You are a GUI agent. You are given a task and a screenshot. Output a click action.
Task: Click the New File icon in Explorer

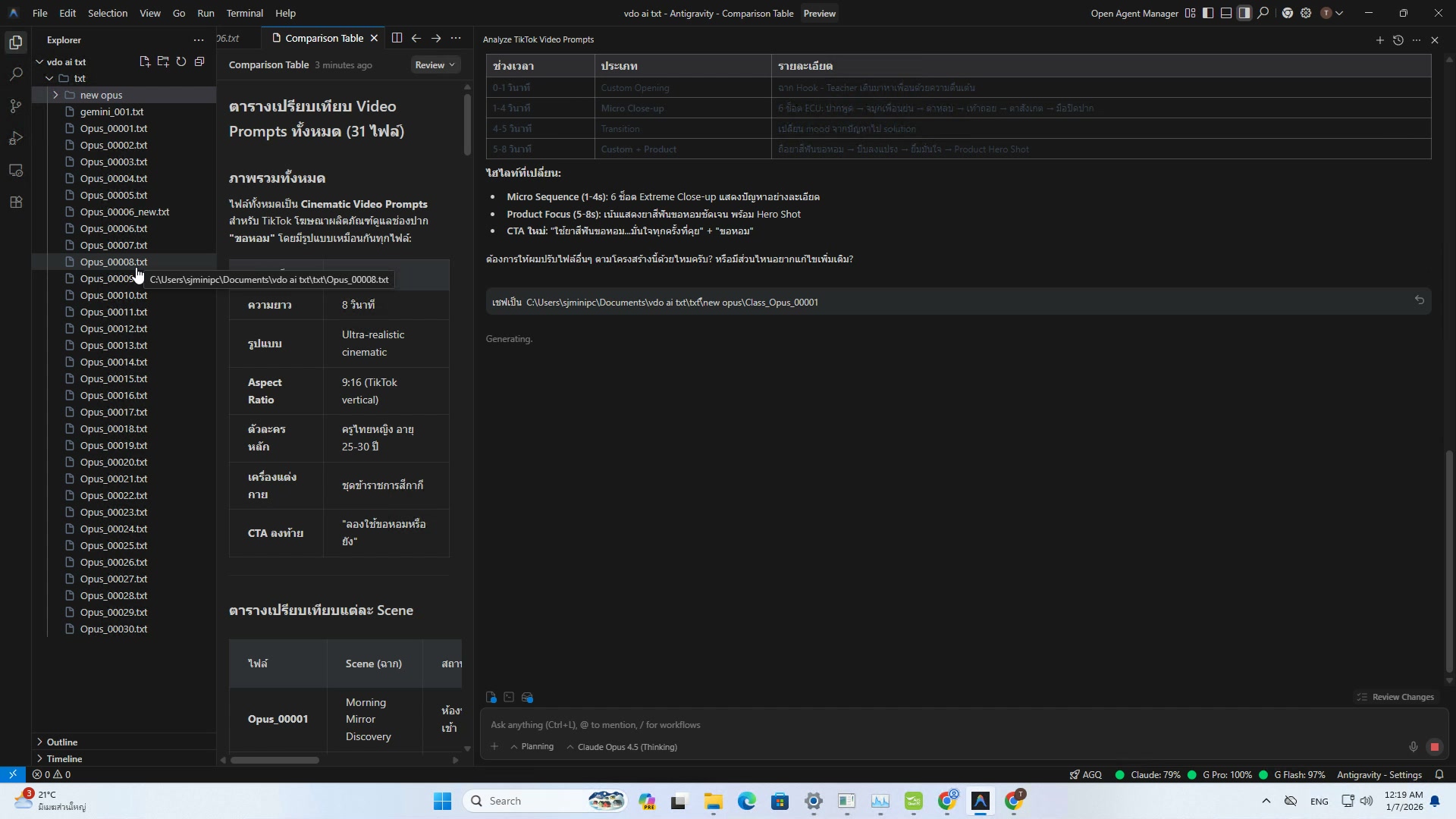[145, 61]
